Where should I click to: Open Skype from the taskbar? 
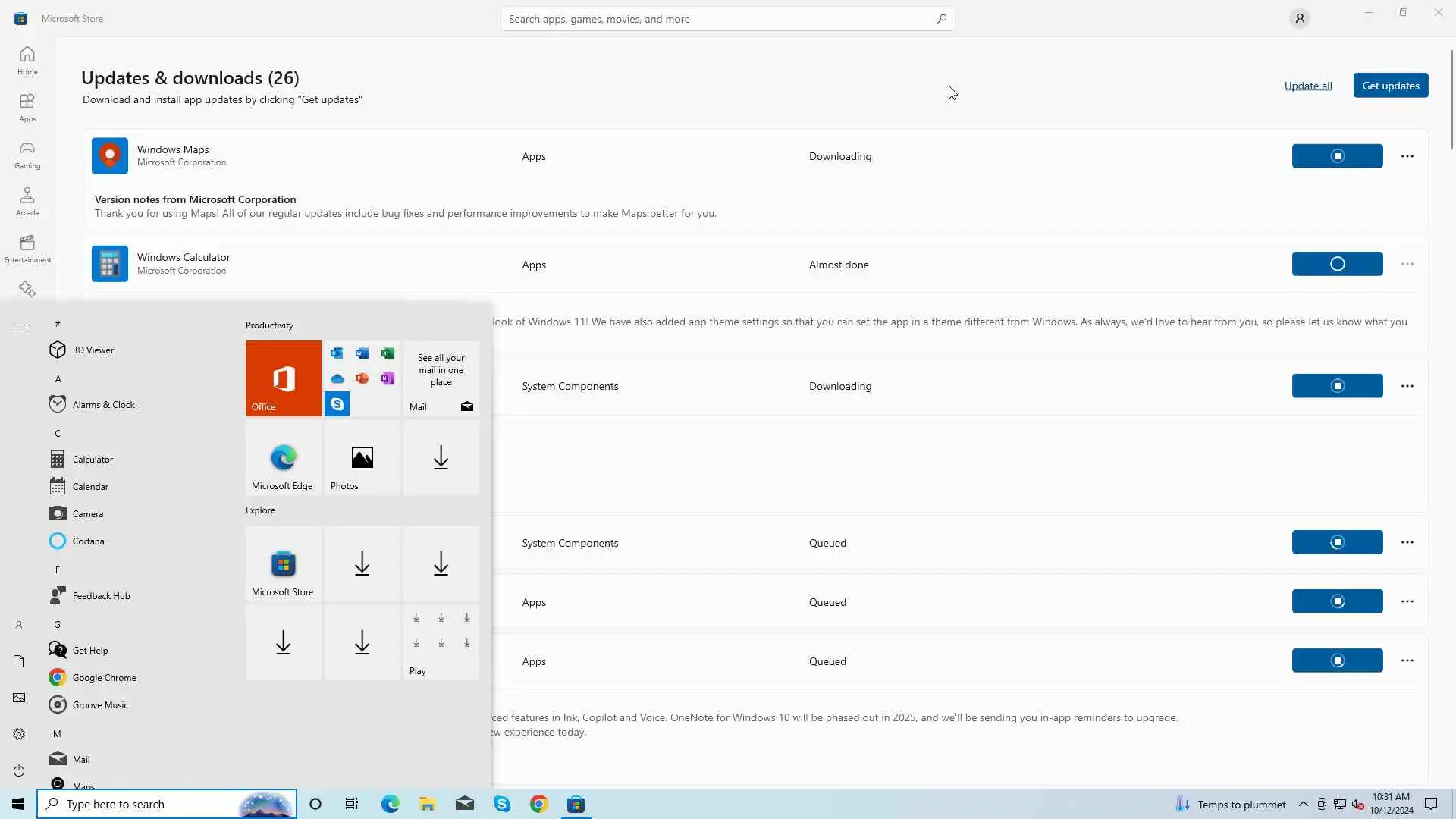tap(502, 804)
